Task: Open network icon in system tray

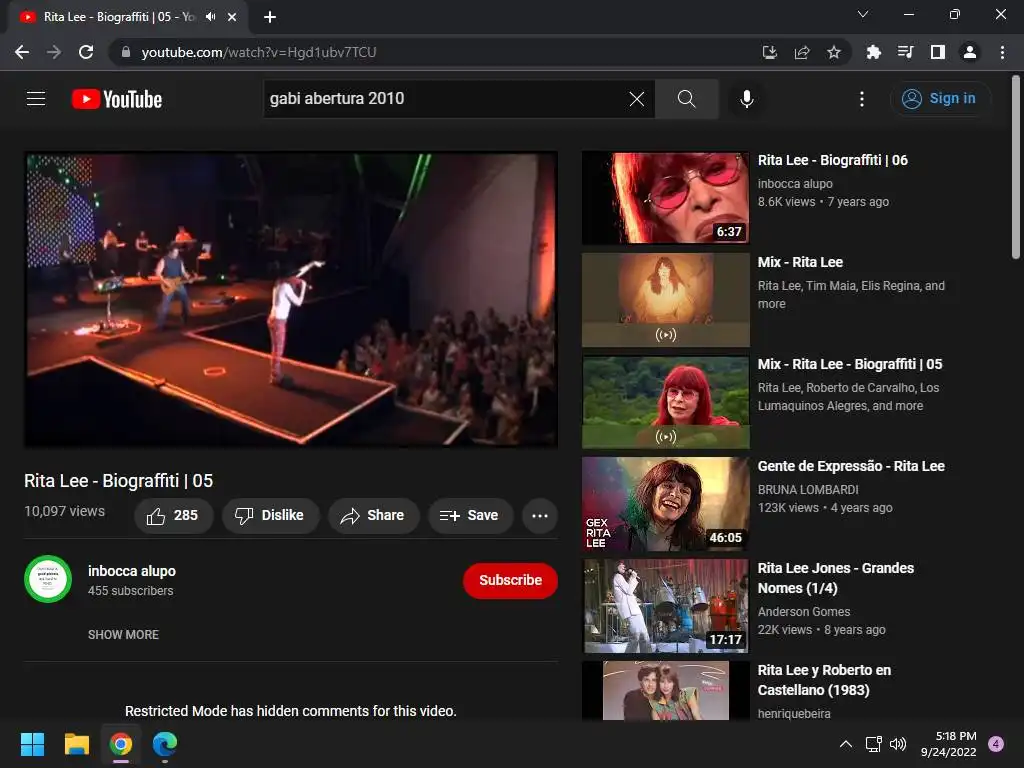Action: click(x=873, y=744)
